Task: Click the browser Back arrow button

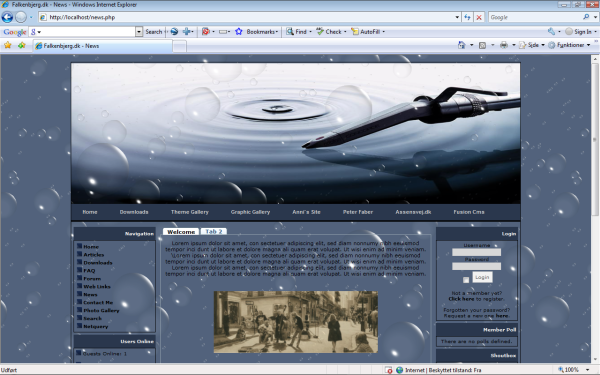Action: point(7,17)
